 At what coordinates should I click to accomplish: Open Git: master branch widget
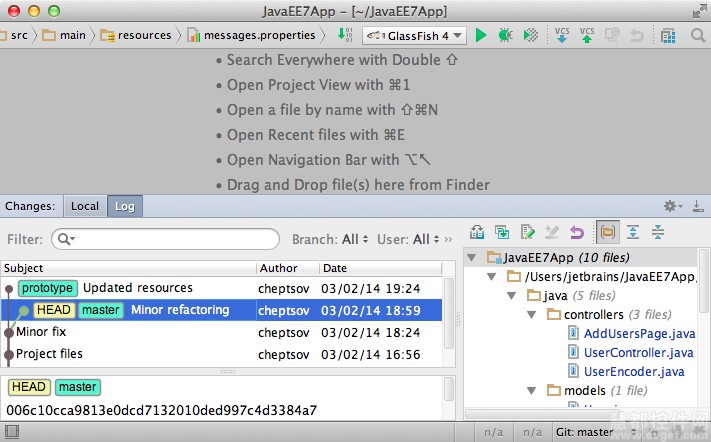[596, 432]
